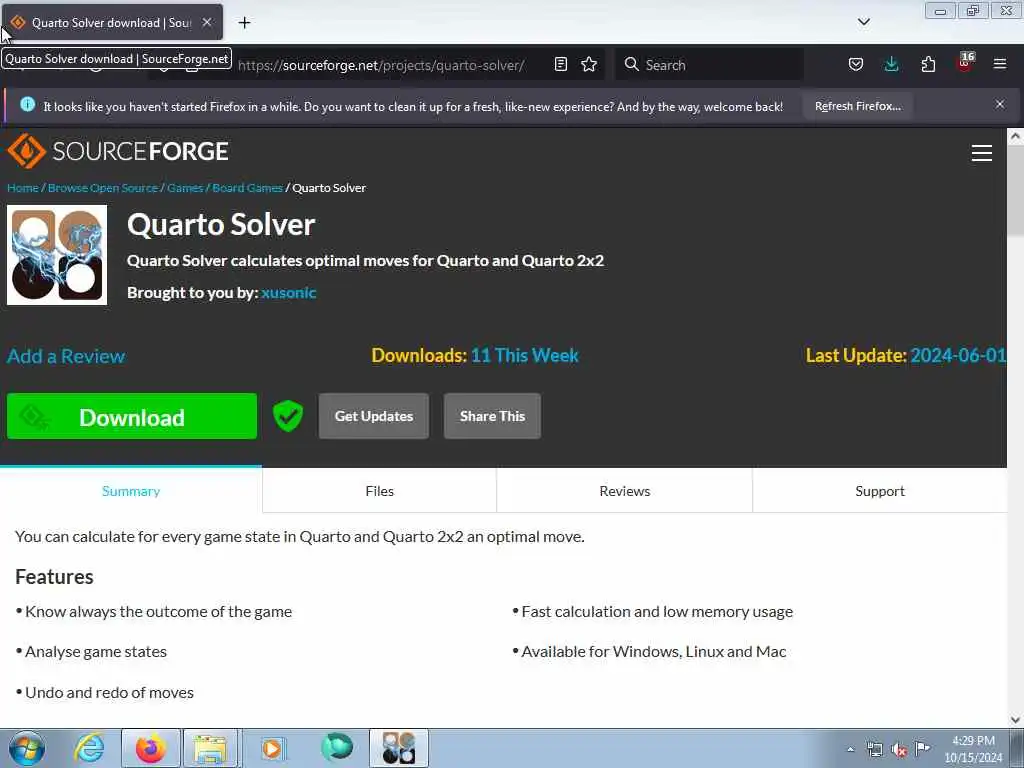Expand the list all tabs chevron
The height and width of the screenshot is (768, 1024).
(x=863, y=22)
